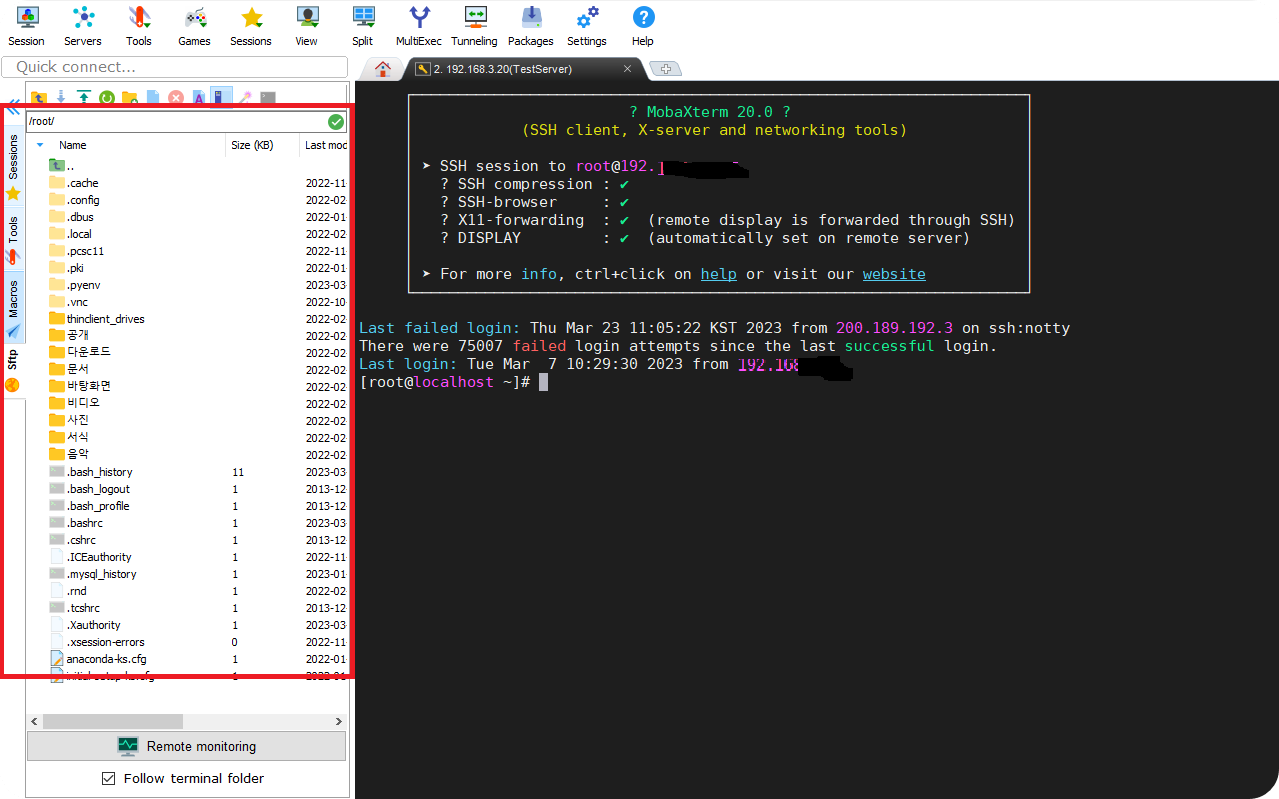Screen dimensions: 1279x799
Task: Open Remote monitoring
Action: pos(186,745)
